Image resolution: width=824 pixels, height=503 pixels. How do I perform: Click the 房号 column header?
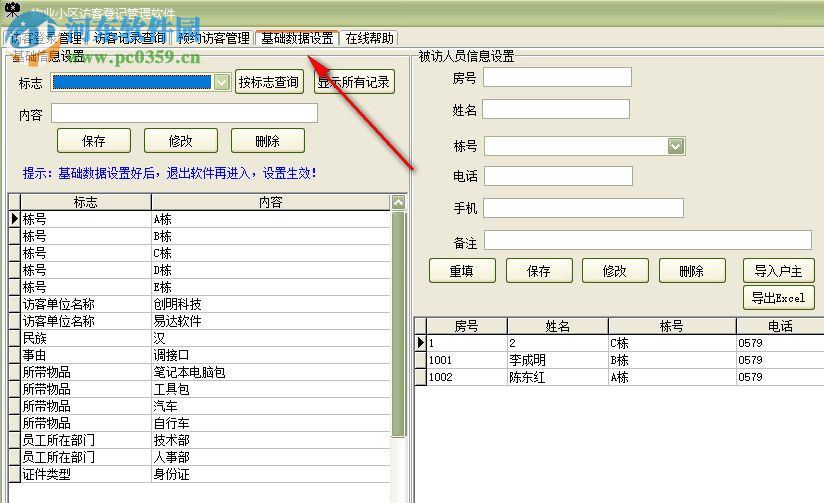point(467,326)
